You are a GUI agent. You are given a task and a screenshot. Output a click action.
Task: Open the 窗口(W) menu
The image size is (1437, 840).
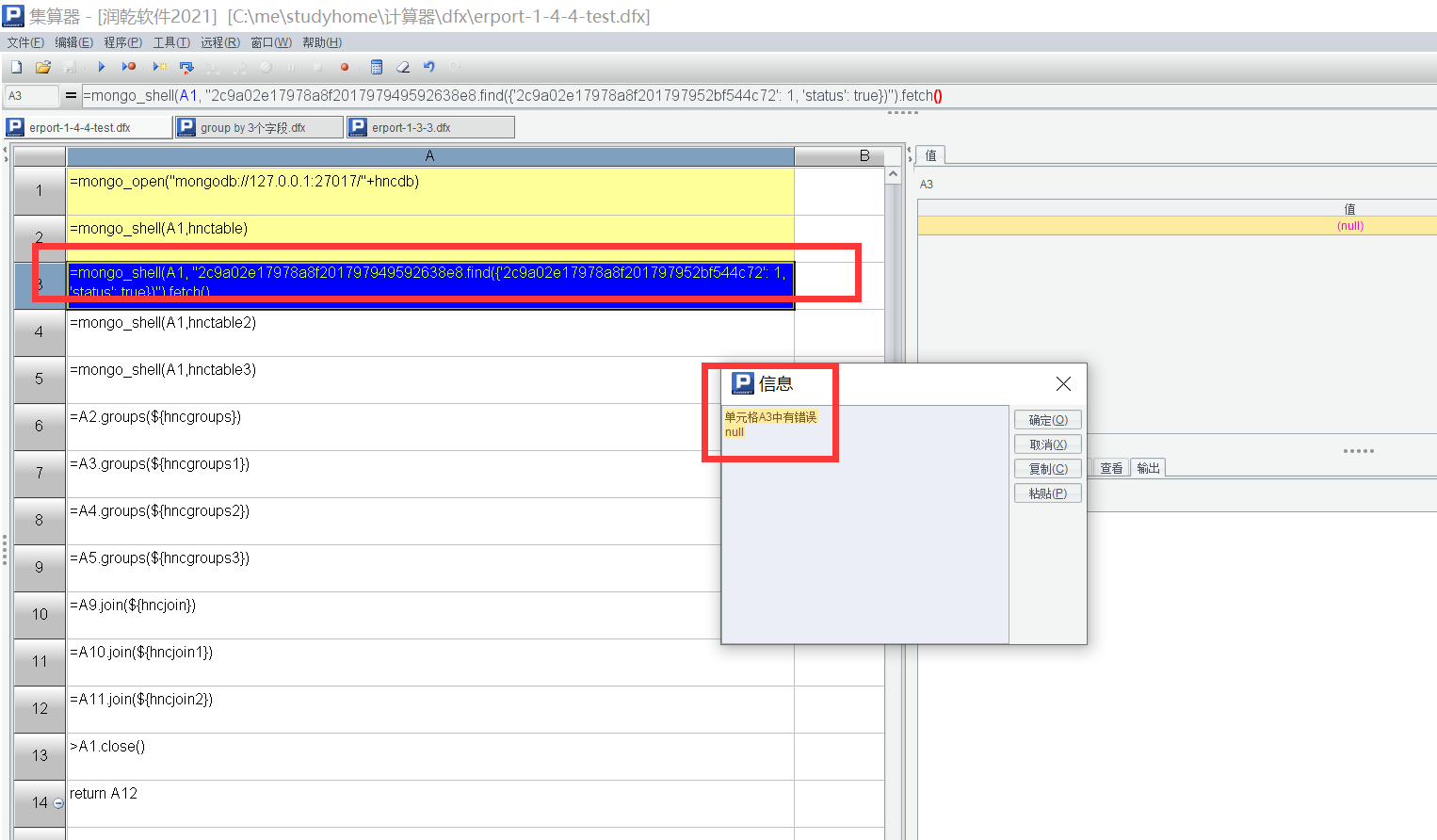pyautogui.click(x=271, y=42)
